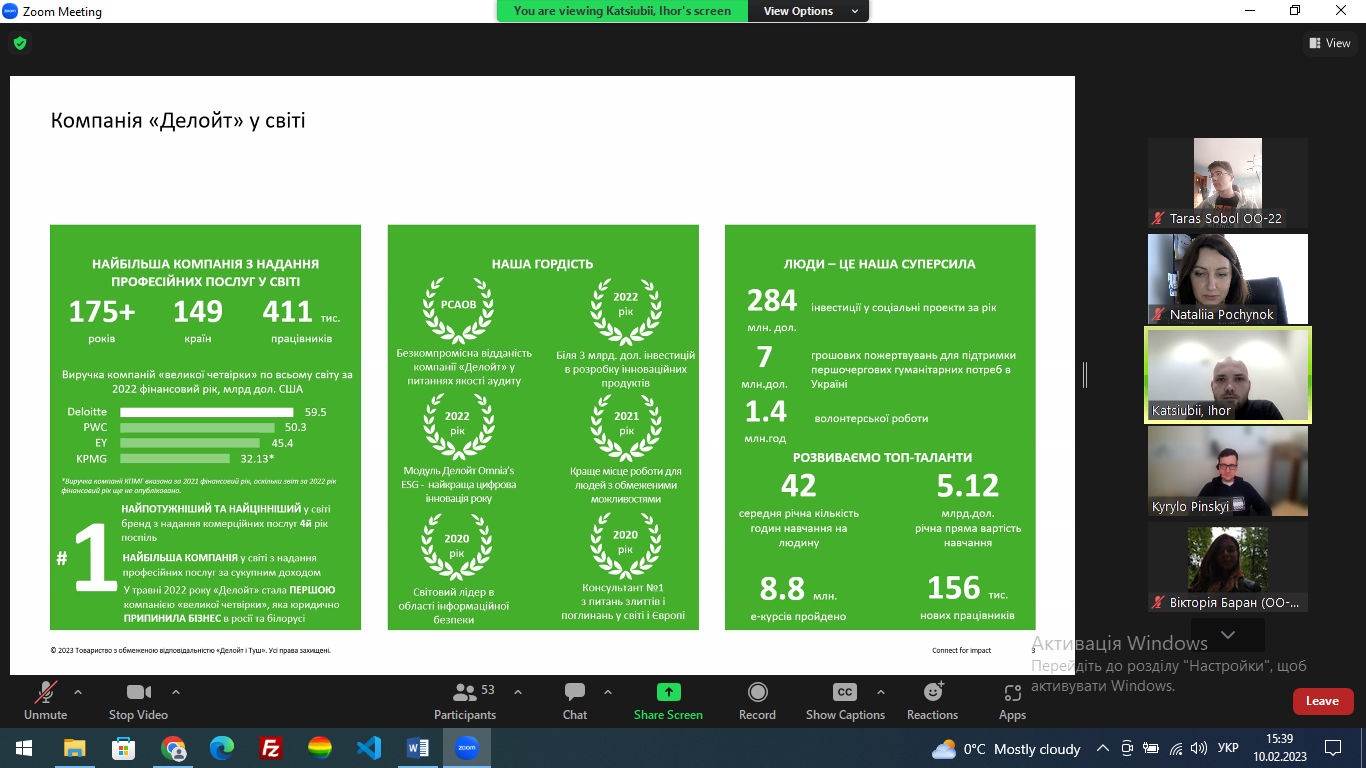Open the Windows Start menu
1366x768 pixels.
(24, 748)
